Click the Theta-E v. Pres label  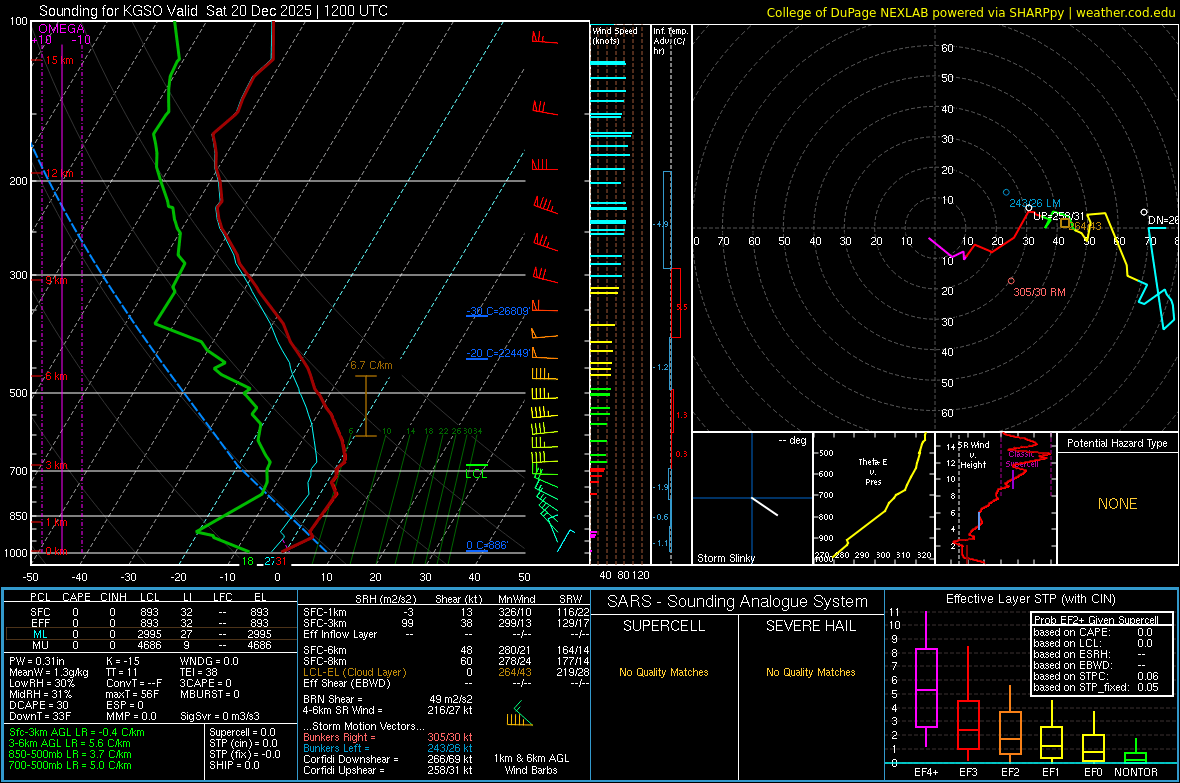pos(873,471)
